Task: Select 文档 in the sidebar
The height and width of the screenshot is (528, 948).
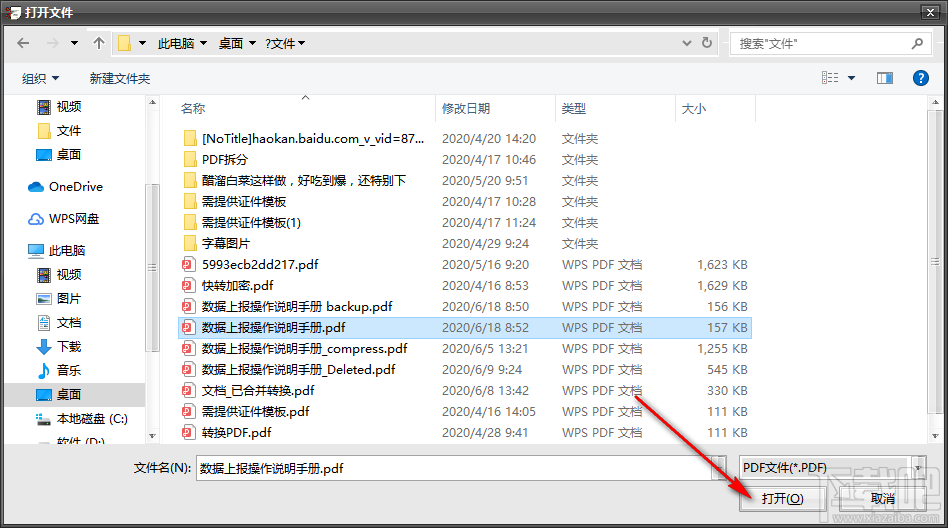Action: (59, 322)
